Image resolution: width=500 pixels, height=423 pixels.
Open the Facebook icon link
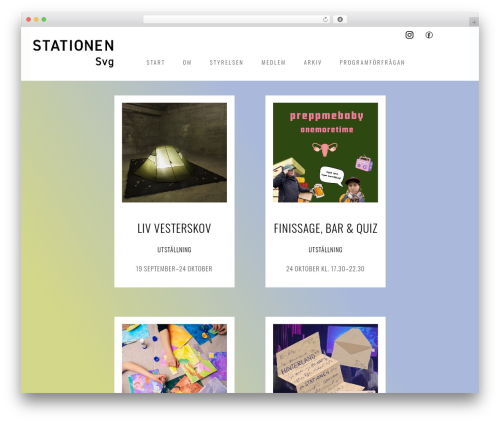pos(429,35)
